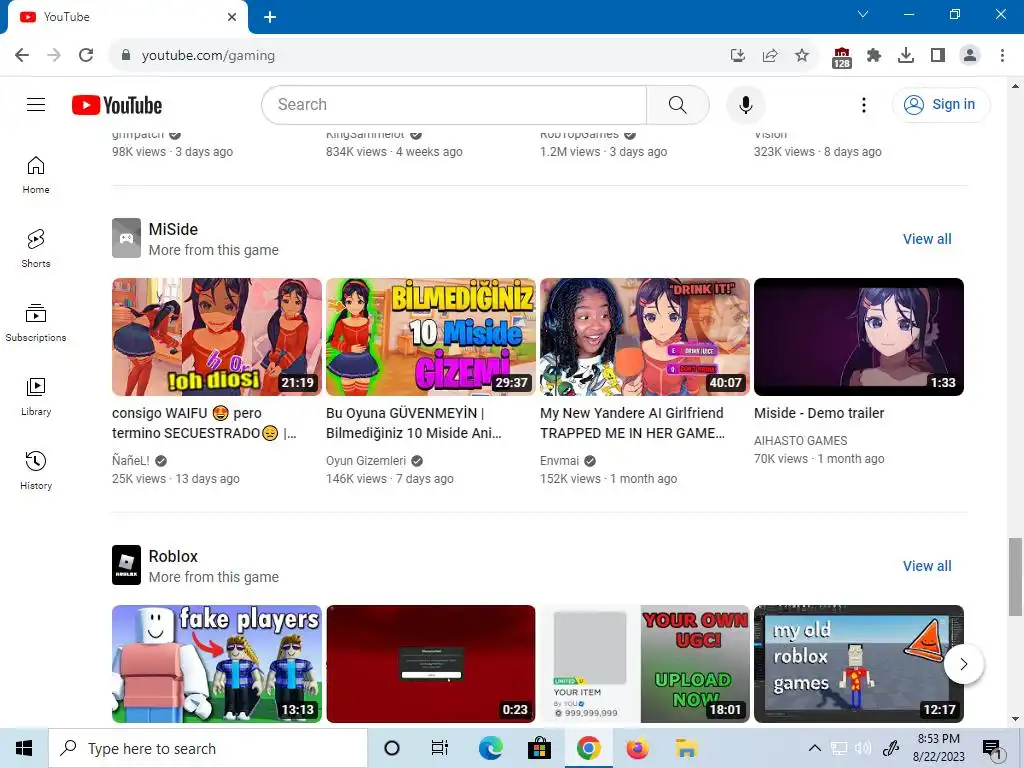Open Envmai channel link

point(560,460)
